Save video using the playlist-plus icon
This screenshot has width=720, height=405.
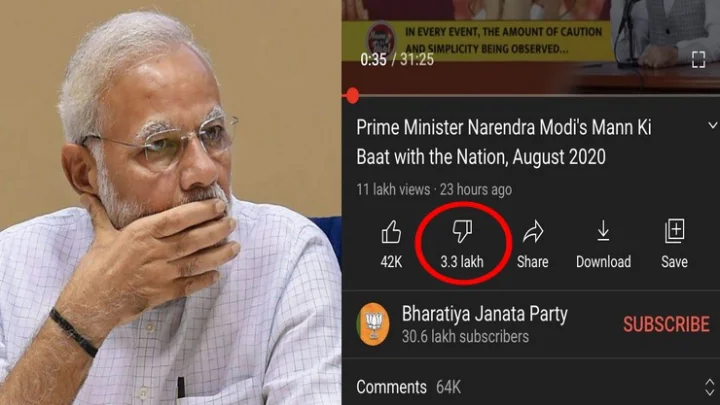pyautogui.click(x=675, y=231)
